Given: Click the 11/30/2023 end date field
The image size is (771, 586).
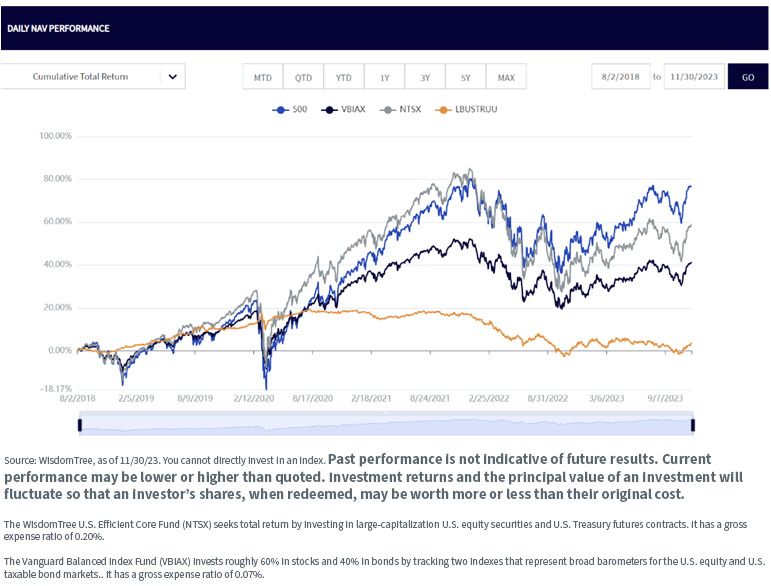Looking at the screenshot, I should pyautogui.click(x=694, y=77).
